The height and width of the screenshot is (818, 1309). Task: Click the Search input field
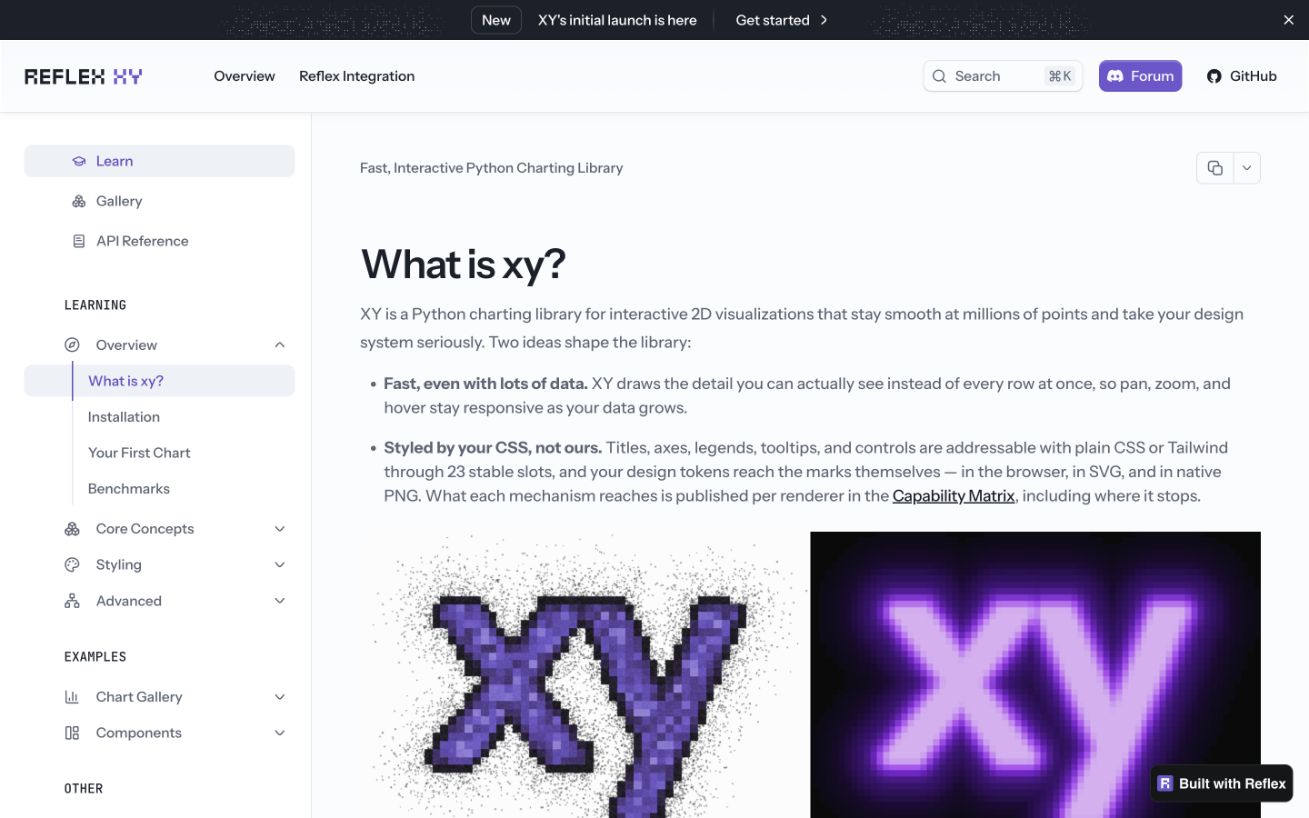coord(1003,76)
